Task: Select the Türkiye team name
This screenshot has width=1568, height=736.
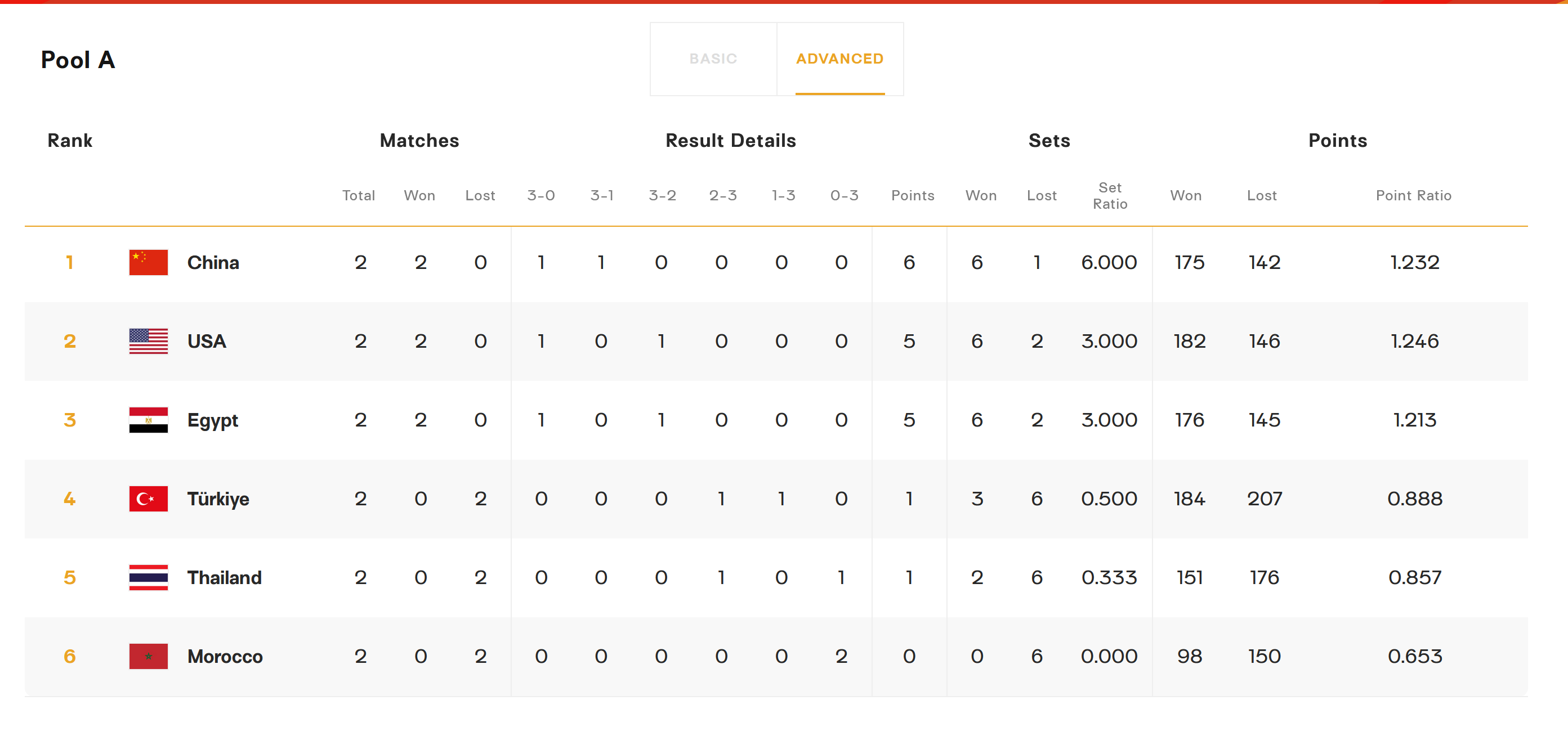Action: pyautogui.click(x=218, y=499)
